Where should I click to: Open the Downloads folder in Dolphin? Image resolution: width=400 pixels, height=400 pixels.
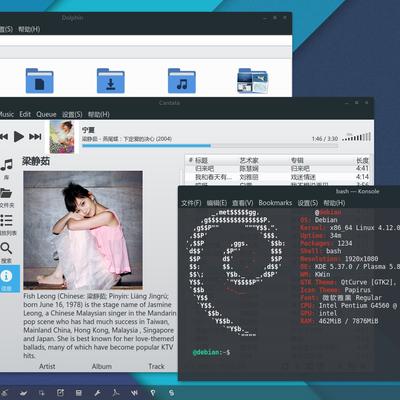point(111,81)
